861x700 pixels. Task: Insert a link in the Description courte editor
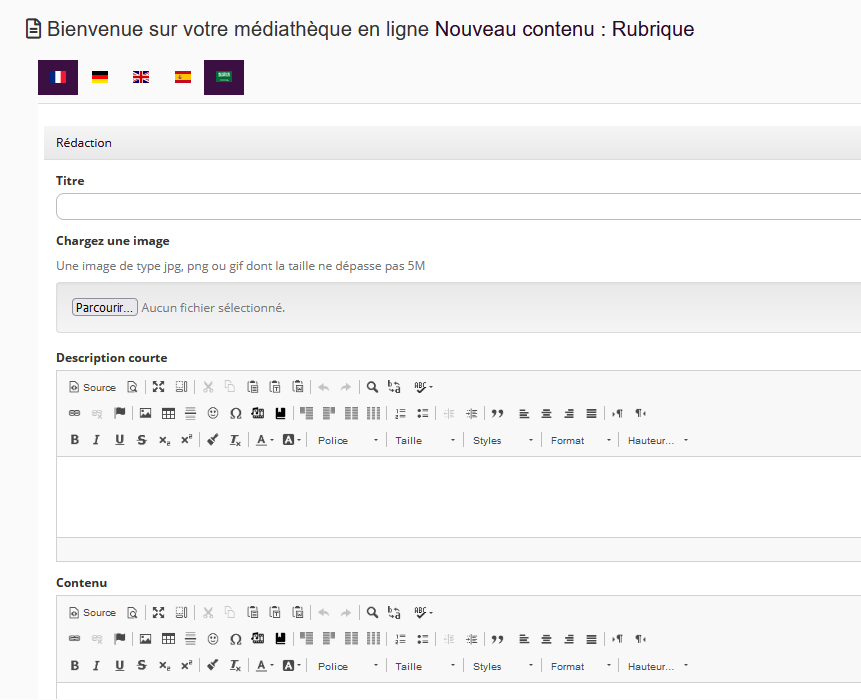(x=75, y=414)
